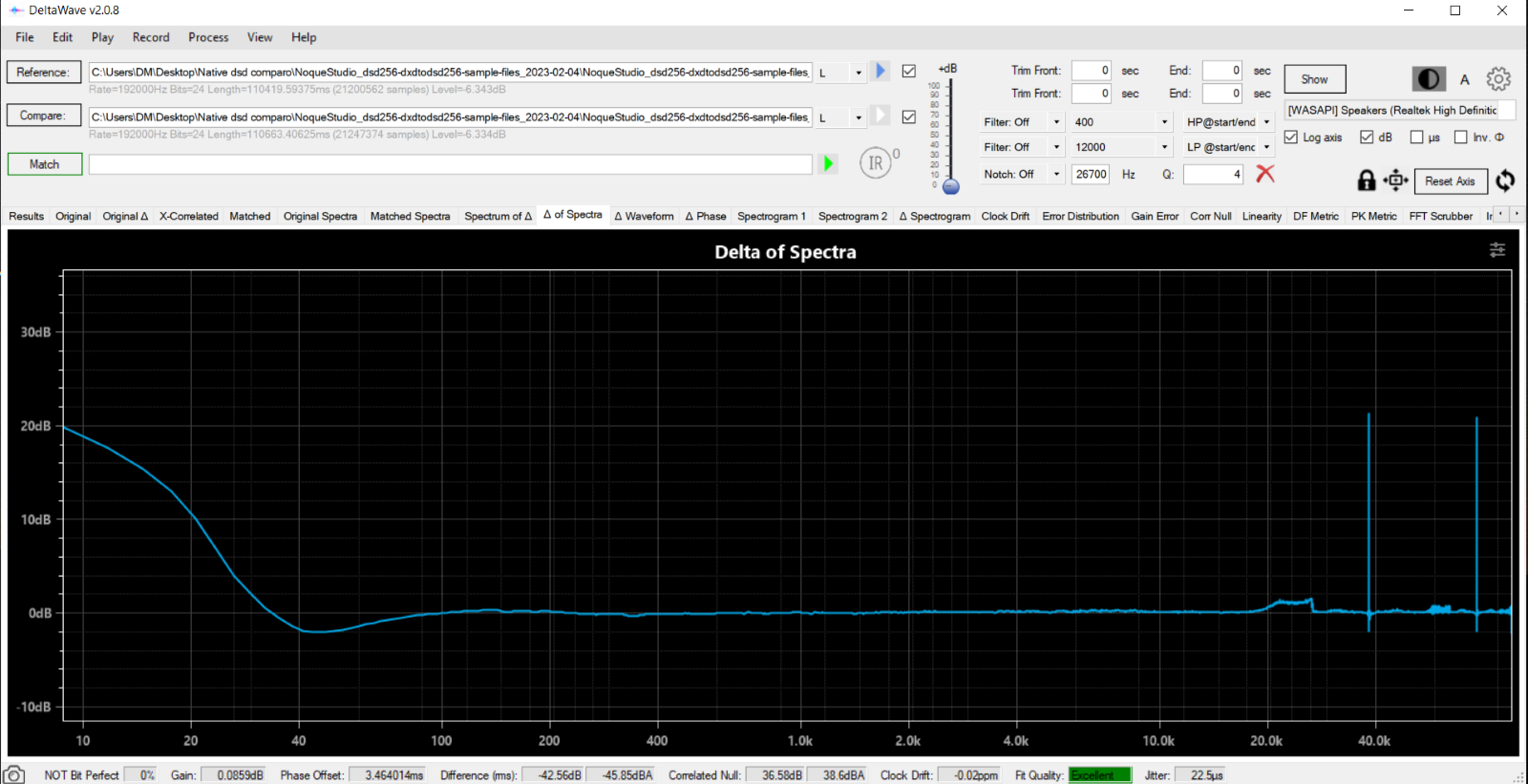Click the Q value field
The height and width of the screenshot is (784, 1528).
1213,174
